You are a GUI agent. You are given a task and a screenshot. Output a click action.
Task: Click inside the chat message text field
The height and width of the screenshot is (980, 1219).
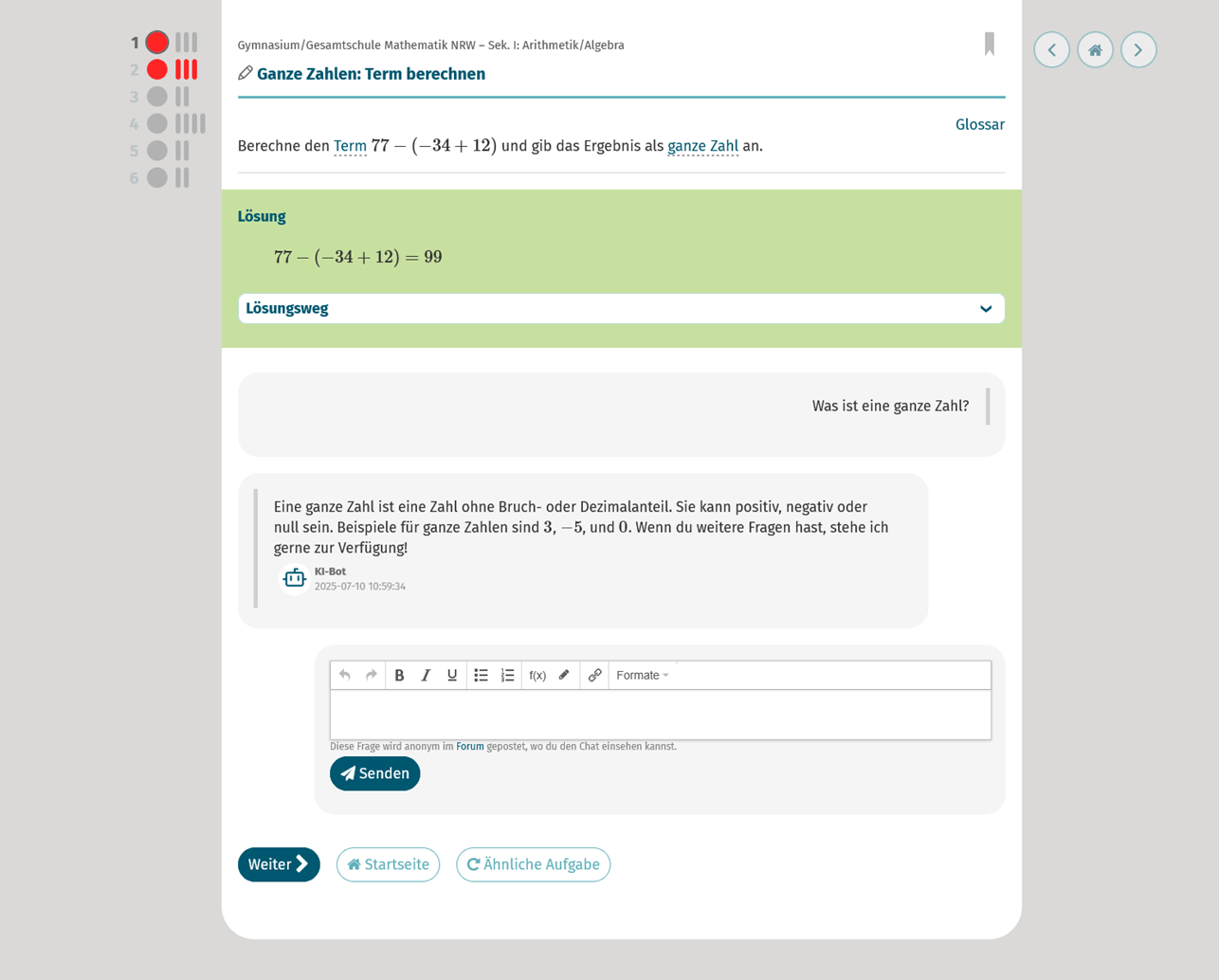point(660,715)
